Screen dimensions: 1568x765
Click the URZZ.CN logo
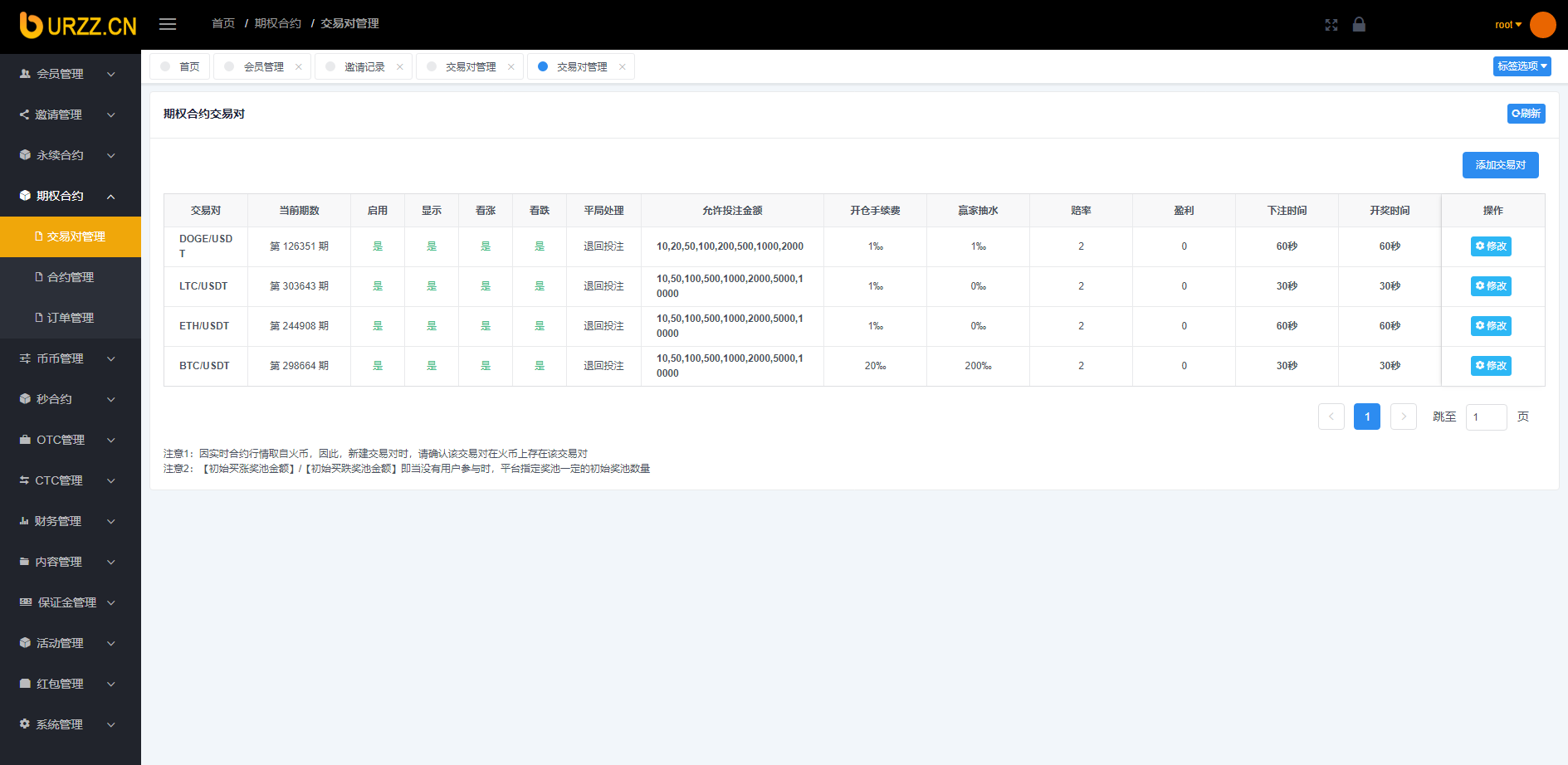[78, 26]
